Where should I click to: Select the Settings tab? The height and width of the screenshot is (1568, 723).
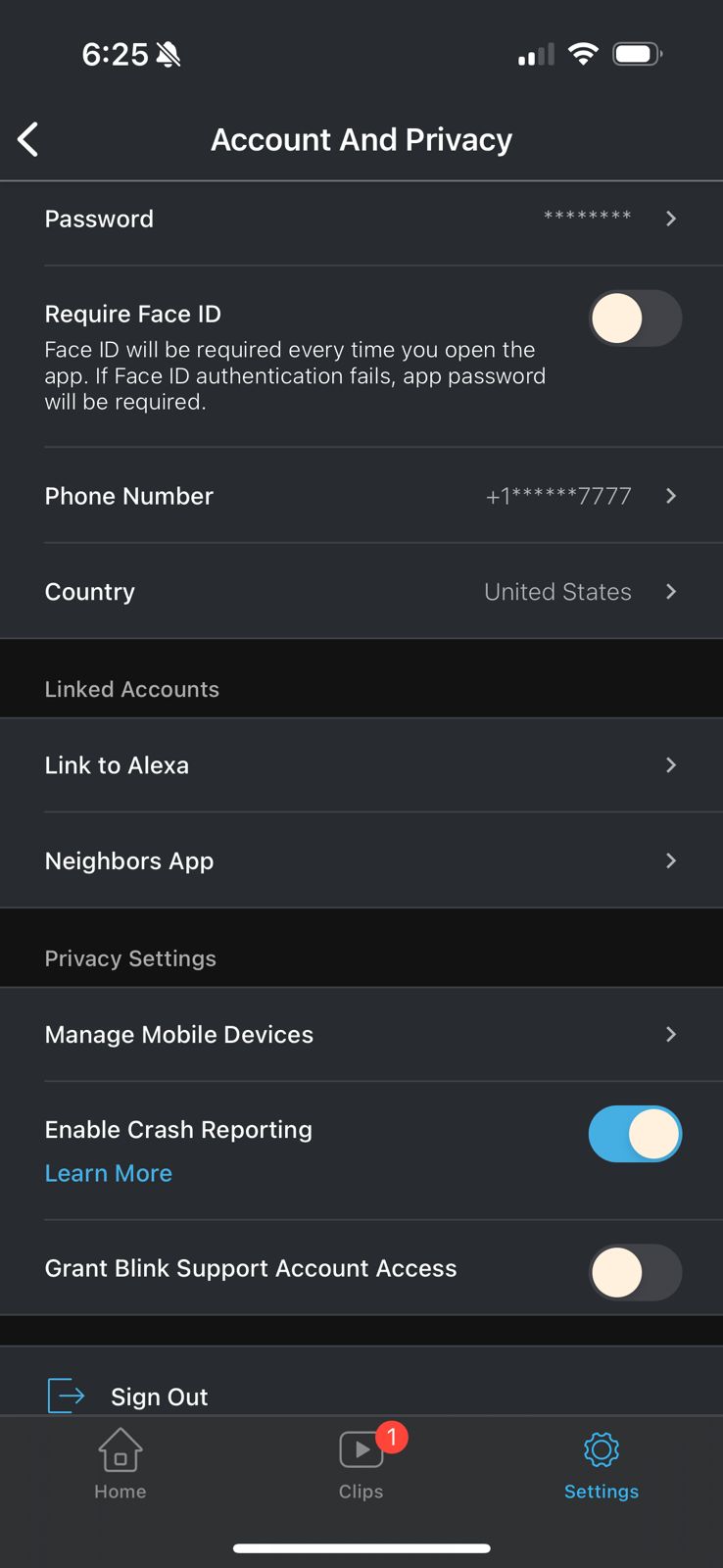(x=601, y=1465)
